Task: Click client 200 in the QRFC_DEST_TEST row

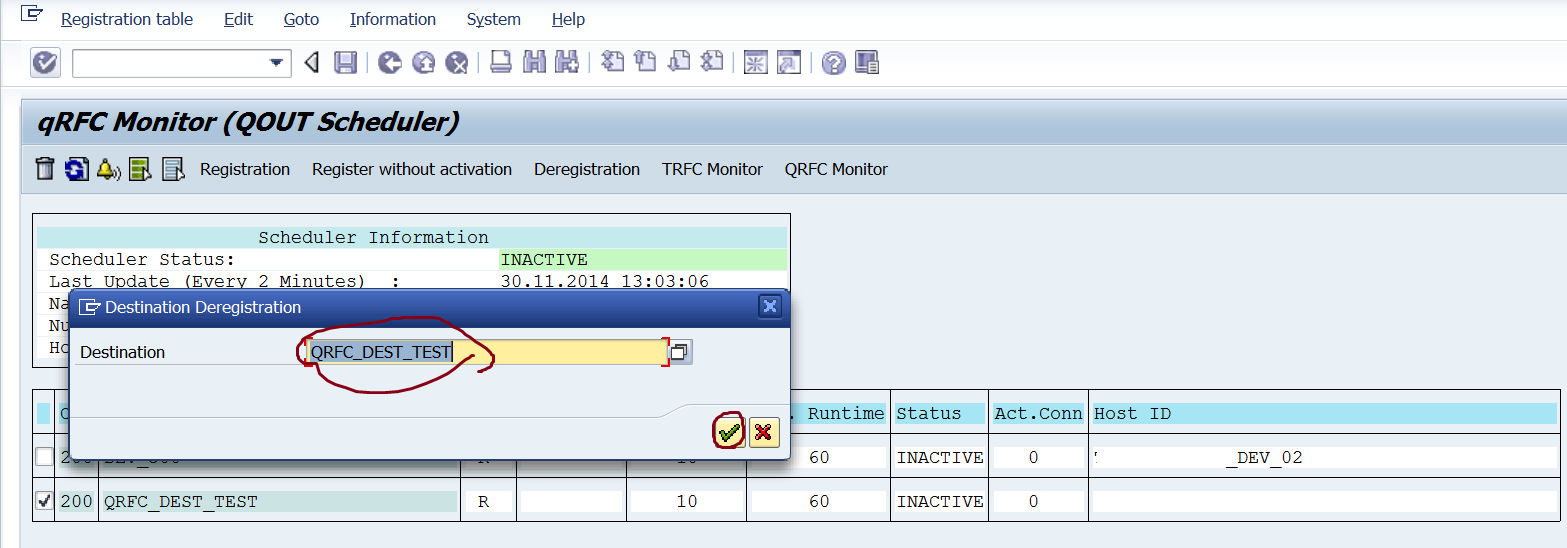Action: coord(76,501)
